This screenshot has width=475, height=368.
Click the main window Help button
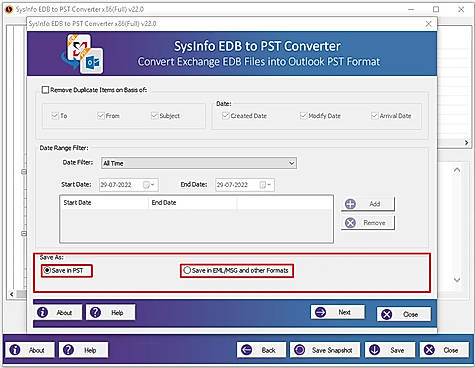point(83,350)
